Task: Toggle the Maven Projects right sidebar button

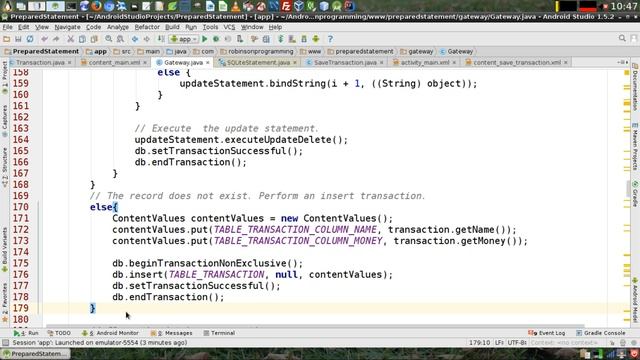Action: click(636, 147)
